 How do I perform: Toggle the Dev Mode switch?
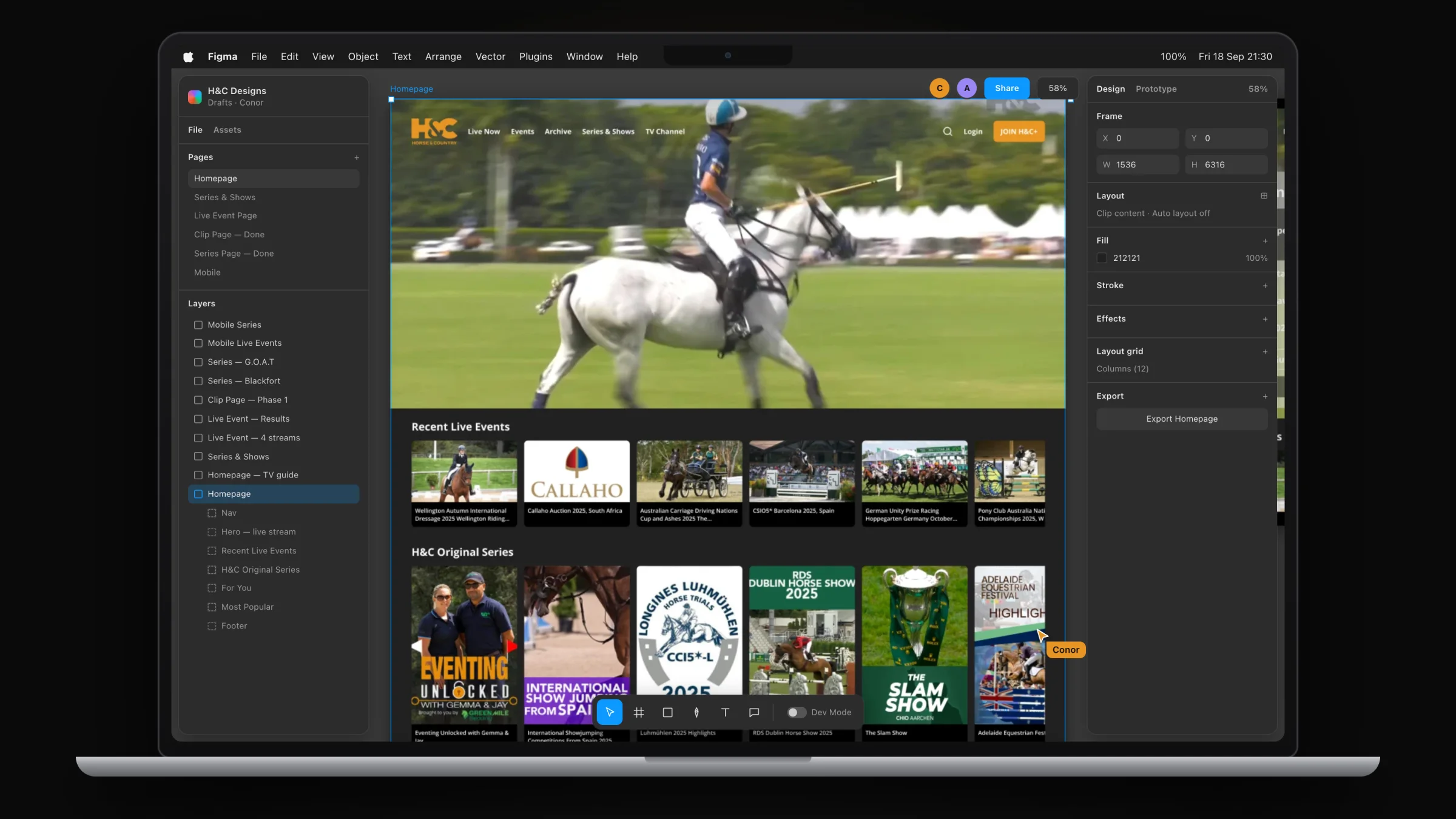(797, 712)
